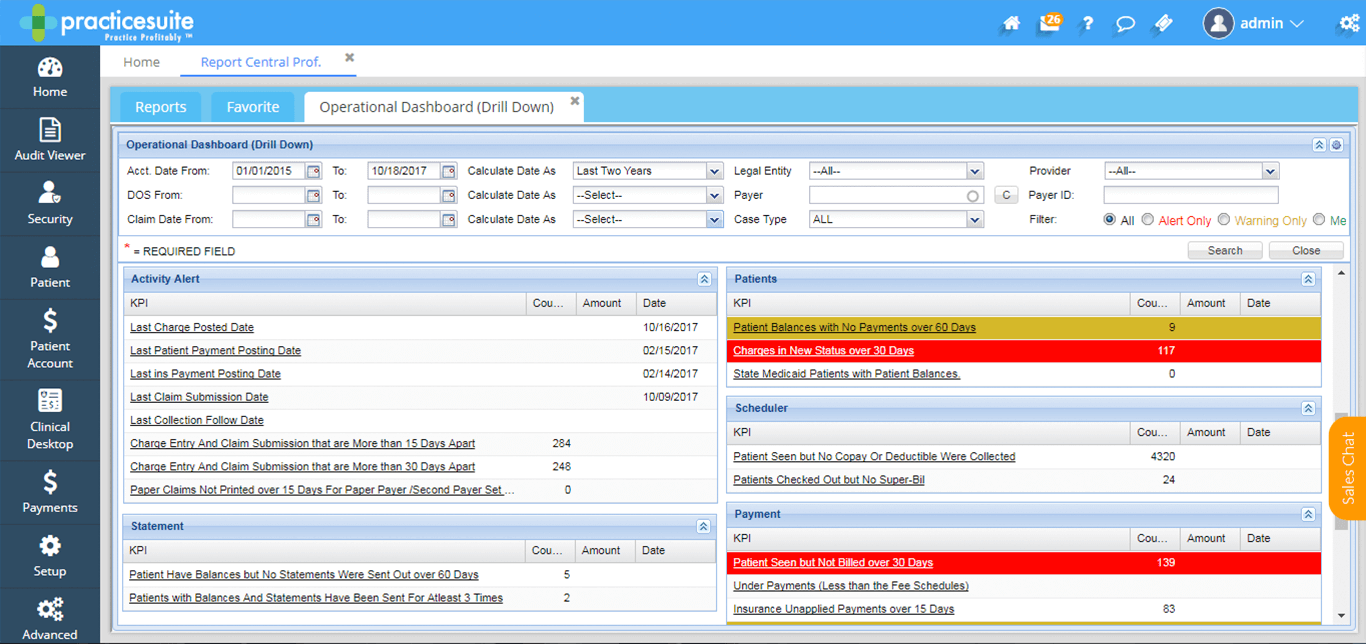Screen dimensions: 1366x644
Task: Select the All filter radio button
Action: point(1110,220)
